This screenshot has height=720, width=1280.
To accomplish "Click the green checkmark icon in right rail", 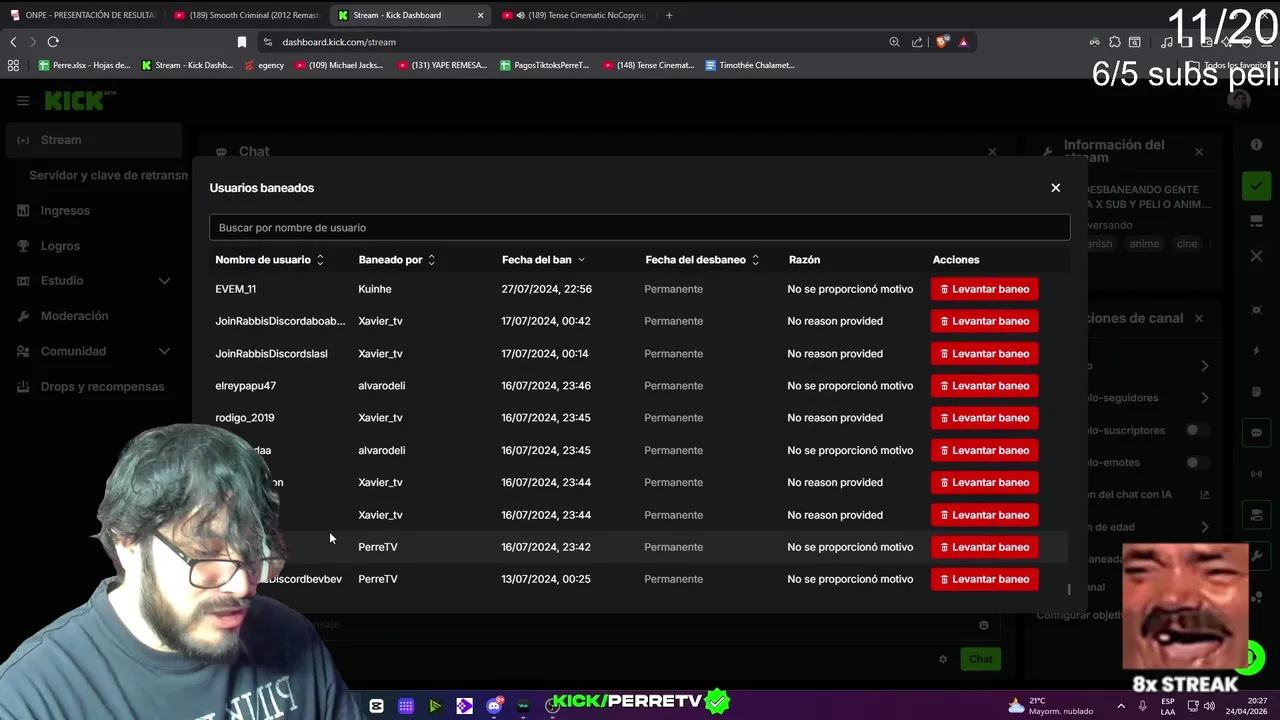I will pos(1256,186).
